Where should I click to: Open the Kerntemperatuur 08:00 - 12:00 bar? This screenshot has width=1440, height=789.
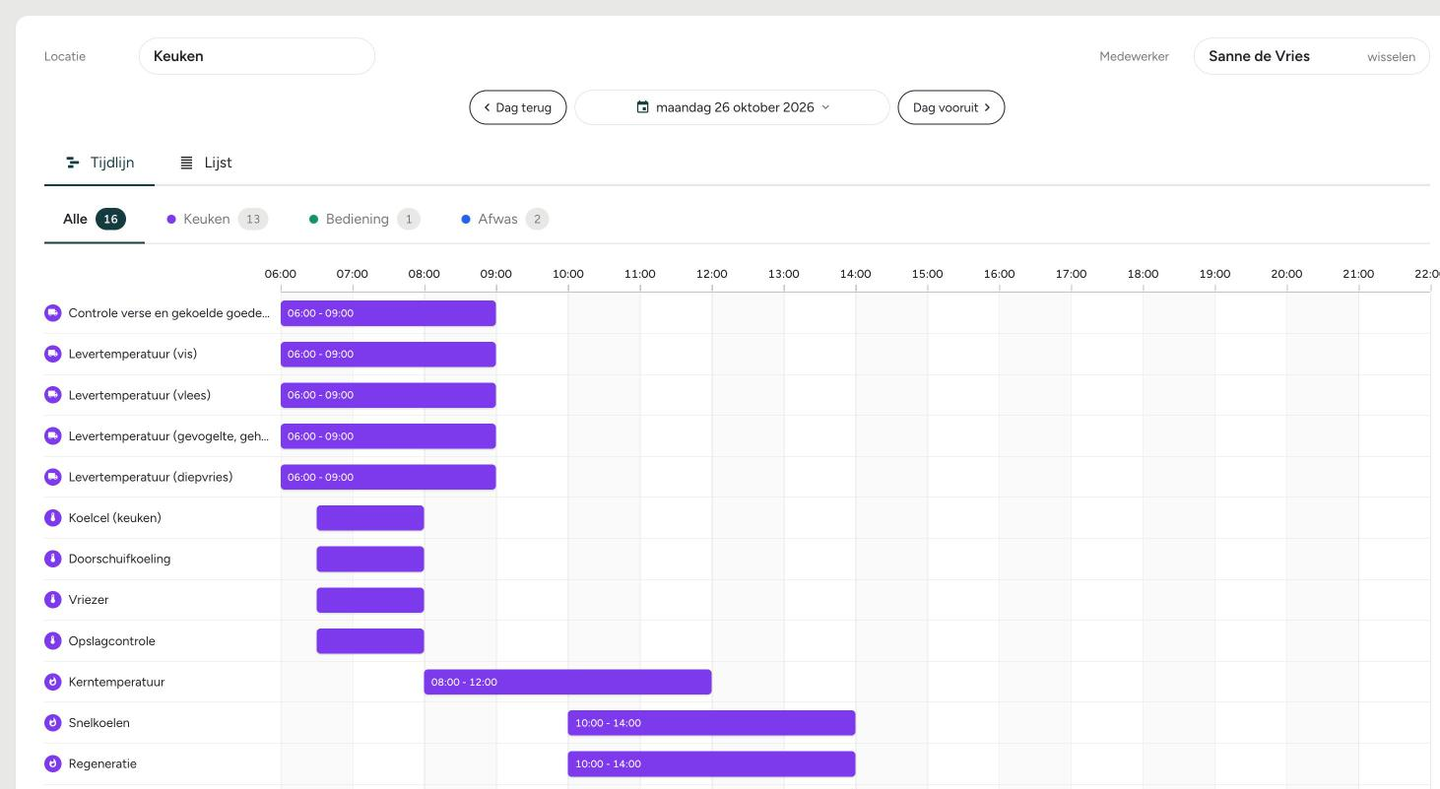pos(568,682)
